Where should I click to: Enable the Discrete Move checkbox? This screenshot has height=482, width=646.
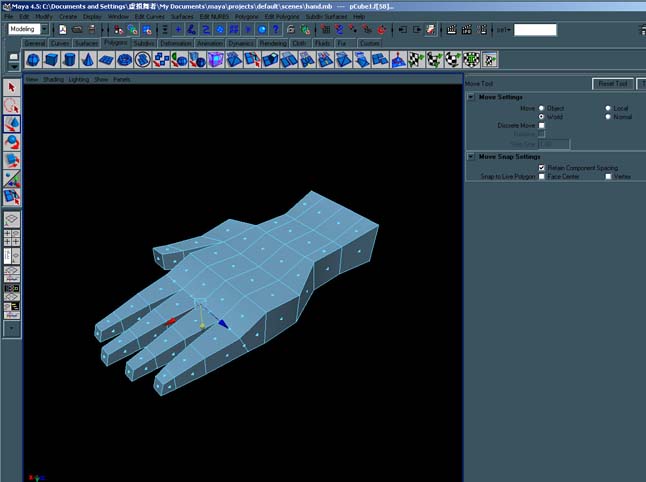coord(541,125)
